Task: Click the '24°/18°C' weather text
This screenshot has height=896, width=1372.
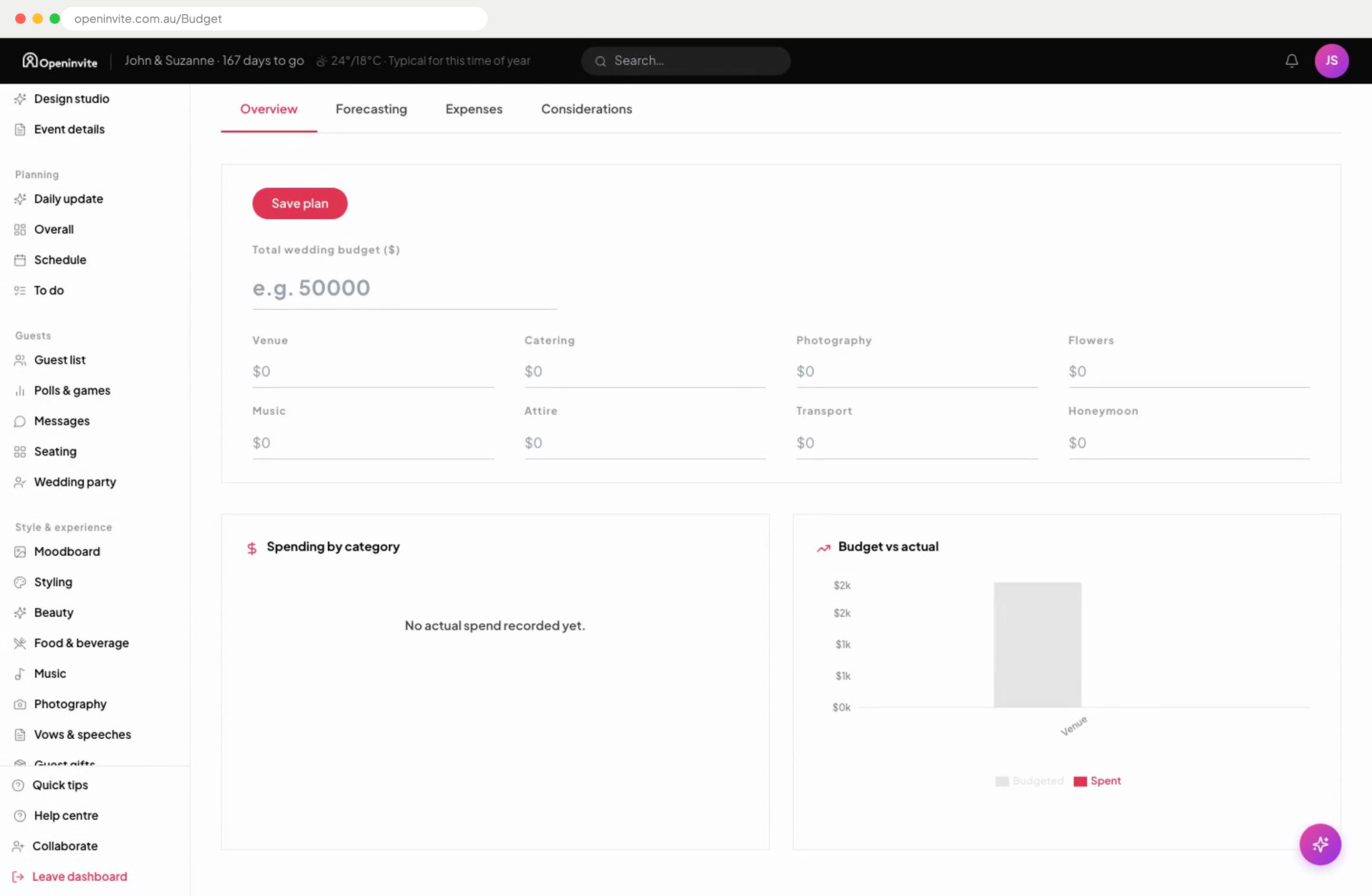Action: (356, 61)
